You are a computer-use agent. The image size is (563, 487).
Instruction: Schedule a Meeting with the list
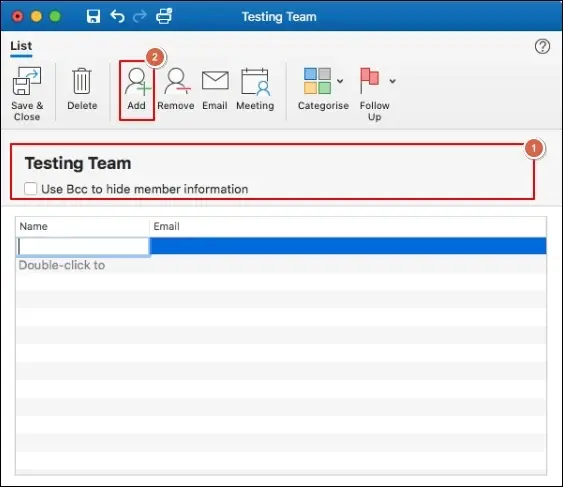tap(255, 82)
